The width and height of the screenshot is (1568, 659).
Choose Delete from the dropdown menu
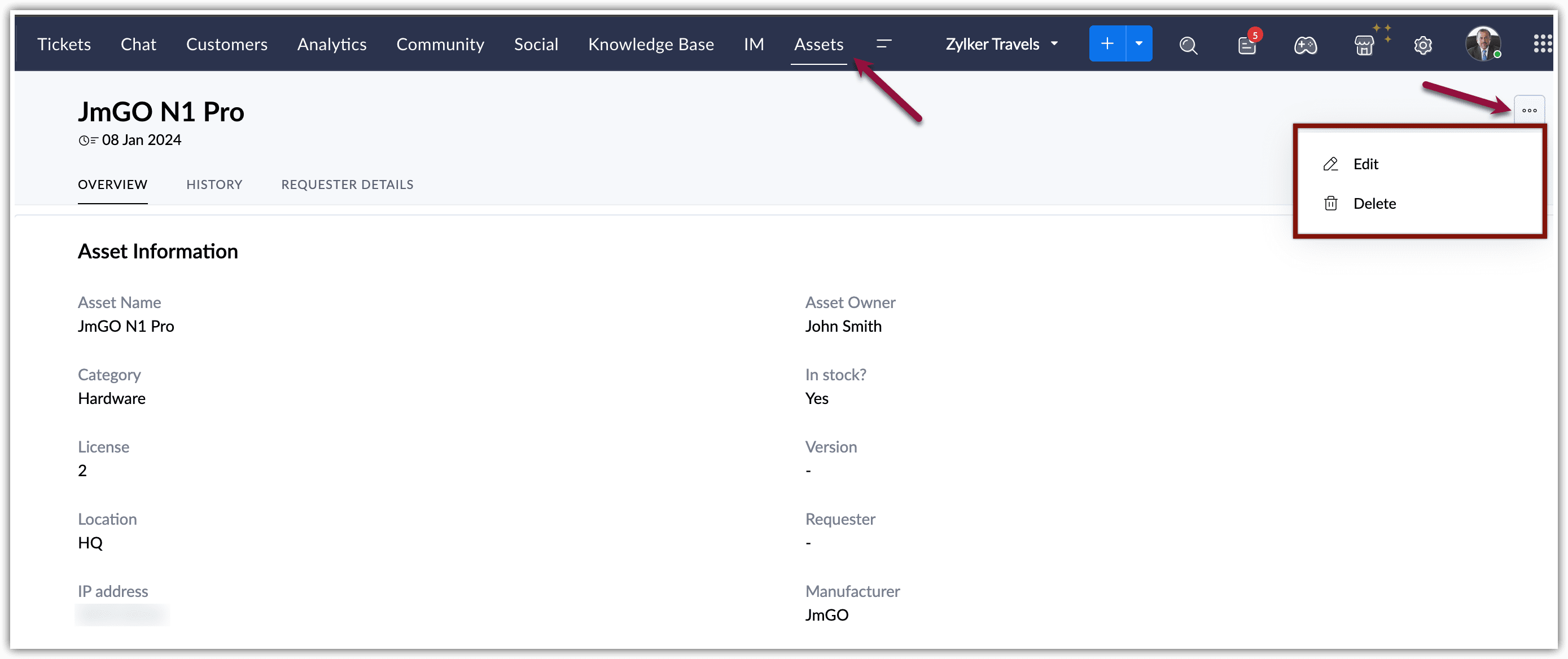pos(1374,203)
